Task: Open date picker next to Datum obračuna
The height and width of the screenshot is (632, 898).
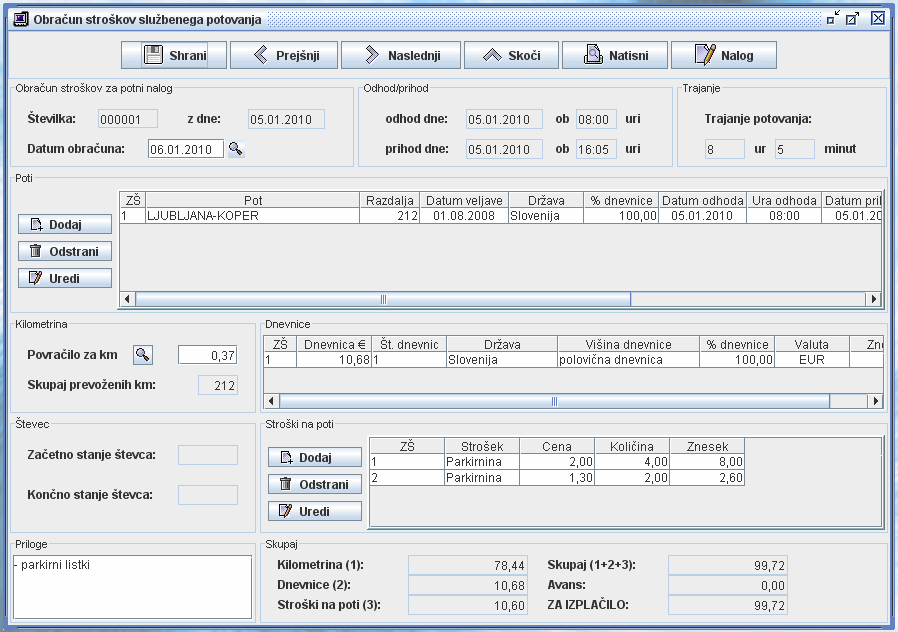Action: pyautogui.click(x=236, y=150)
